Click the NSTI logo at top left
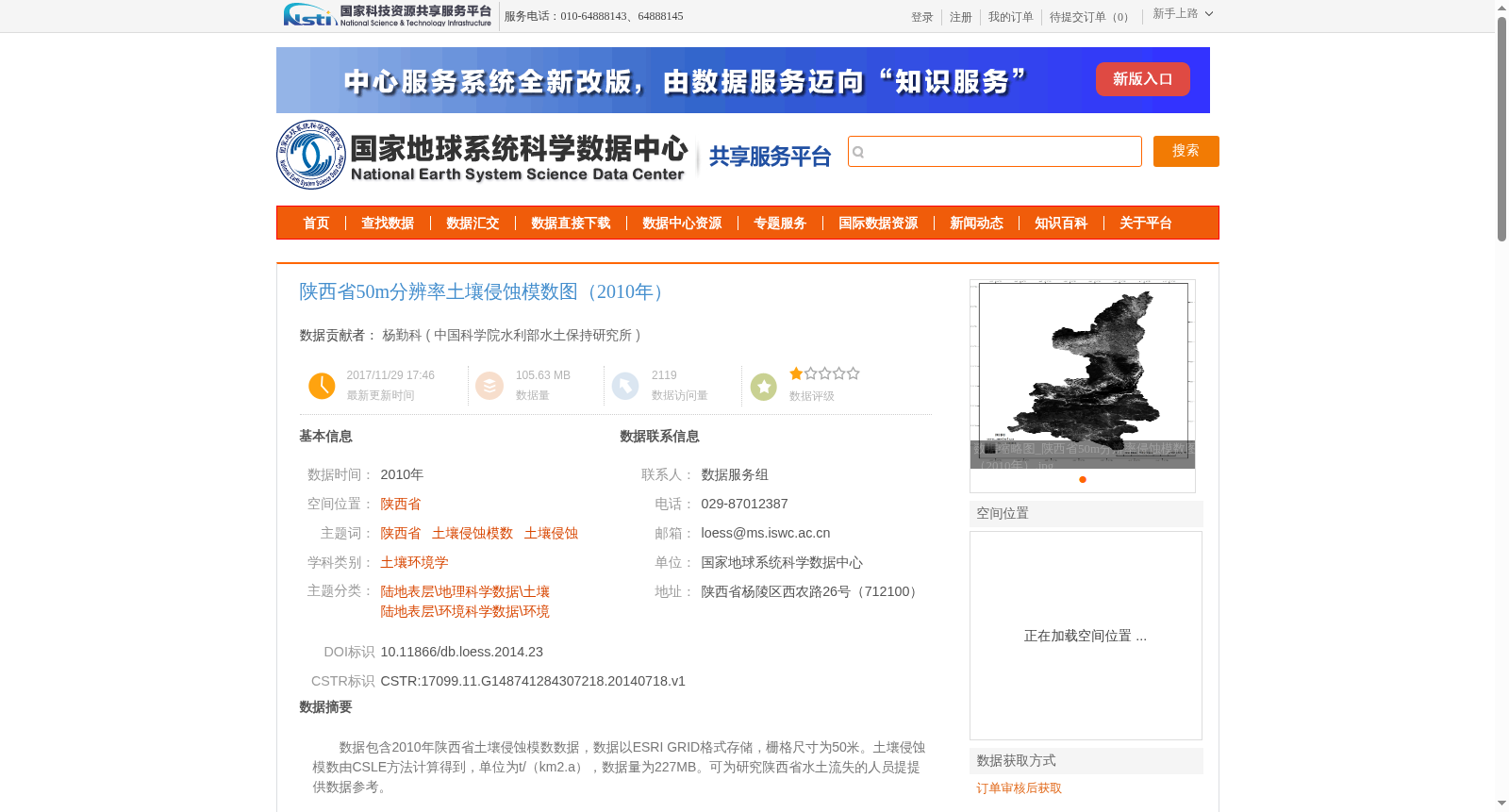 click(x=388, y=15)
